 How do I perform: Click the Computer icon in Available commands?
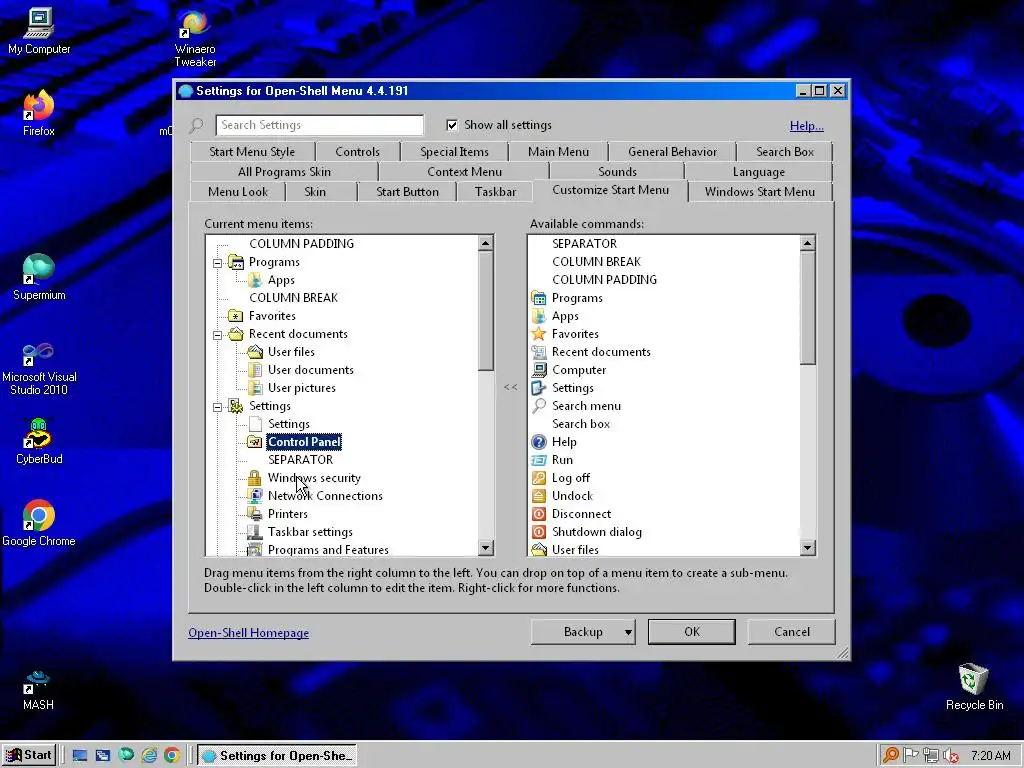539,370
